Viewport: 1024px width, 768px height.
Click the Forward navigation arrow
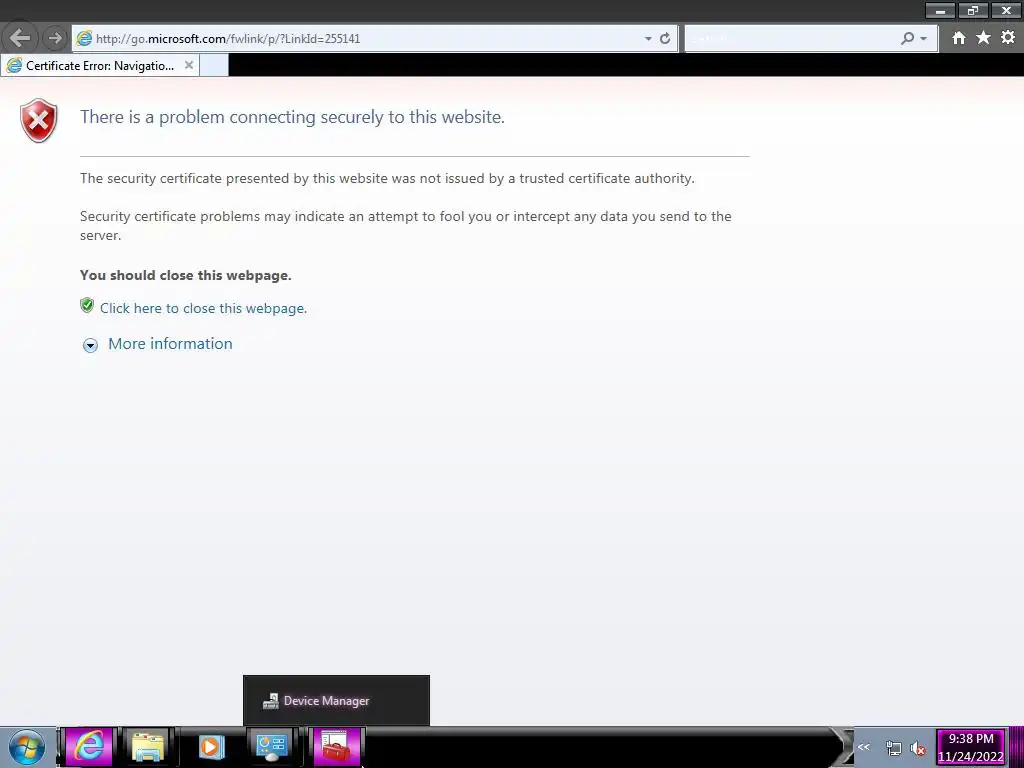coord(55,38)
